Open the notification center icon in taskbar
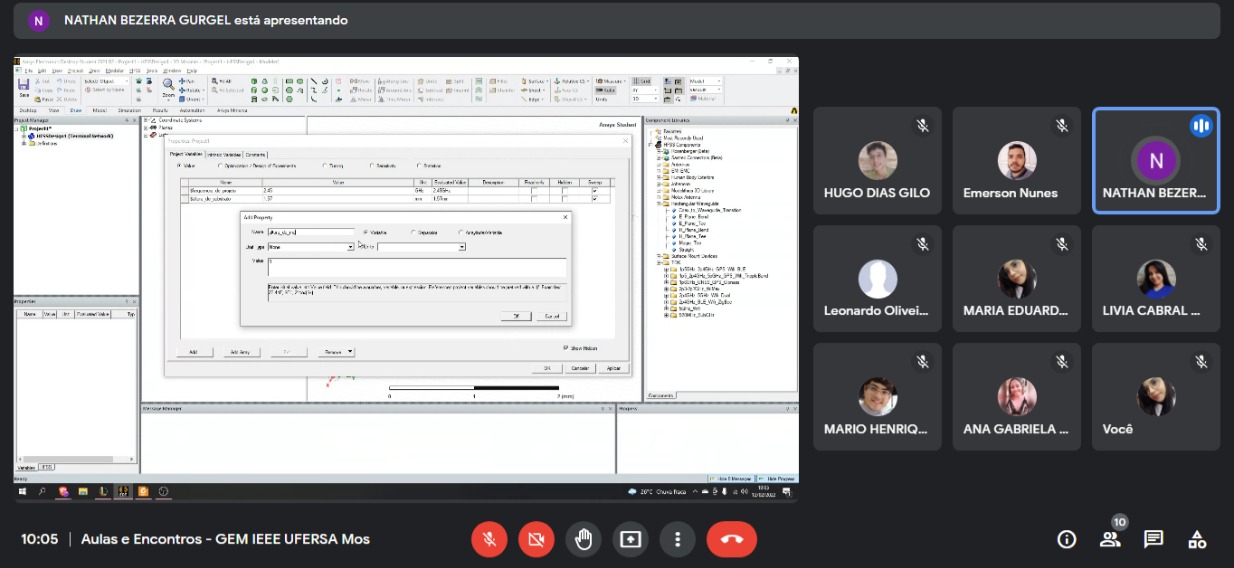Image resolution: width=1234 pixels, height=568 pixels. coord(786,491)
